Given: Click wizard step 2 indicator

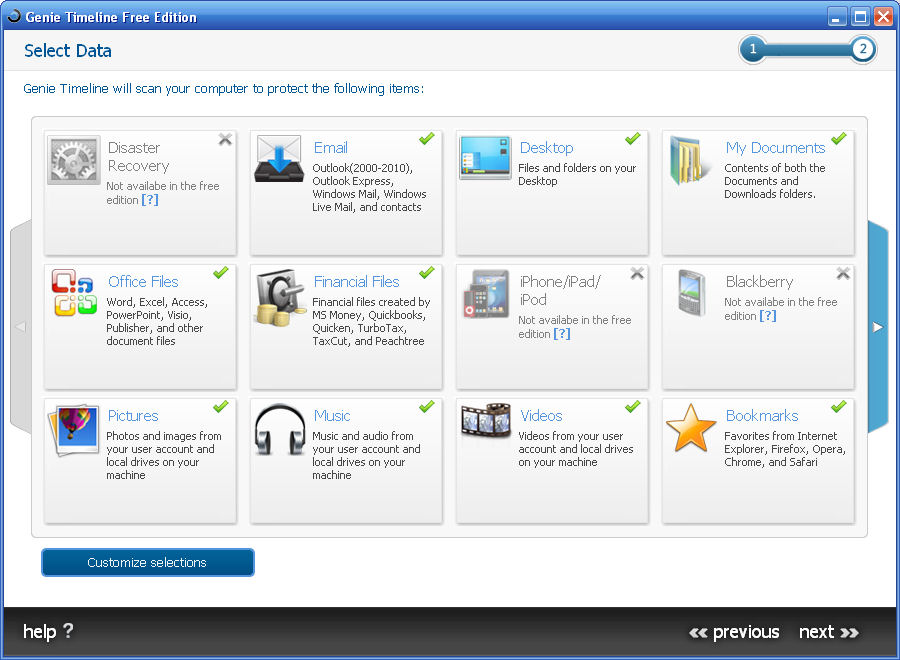Looking at the screenshot, I should (x=863, y=49).
